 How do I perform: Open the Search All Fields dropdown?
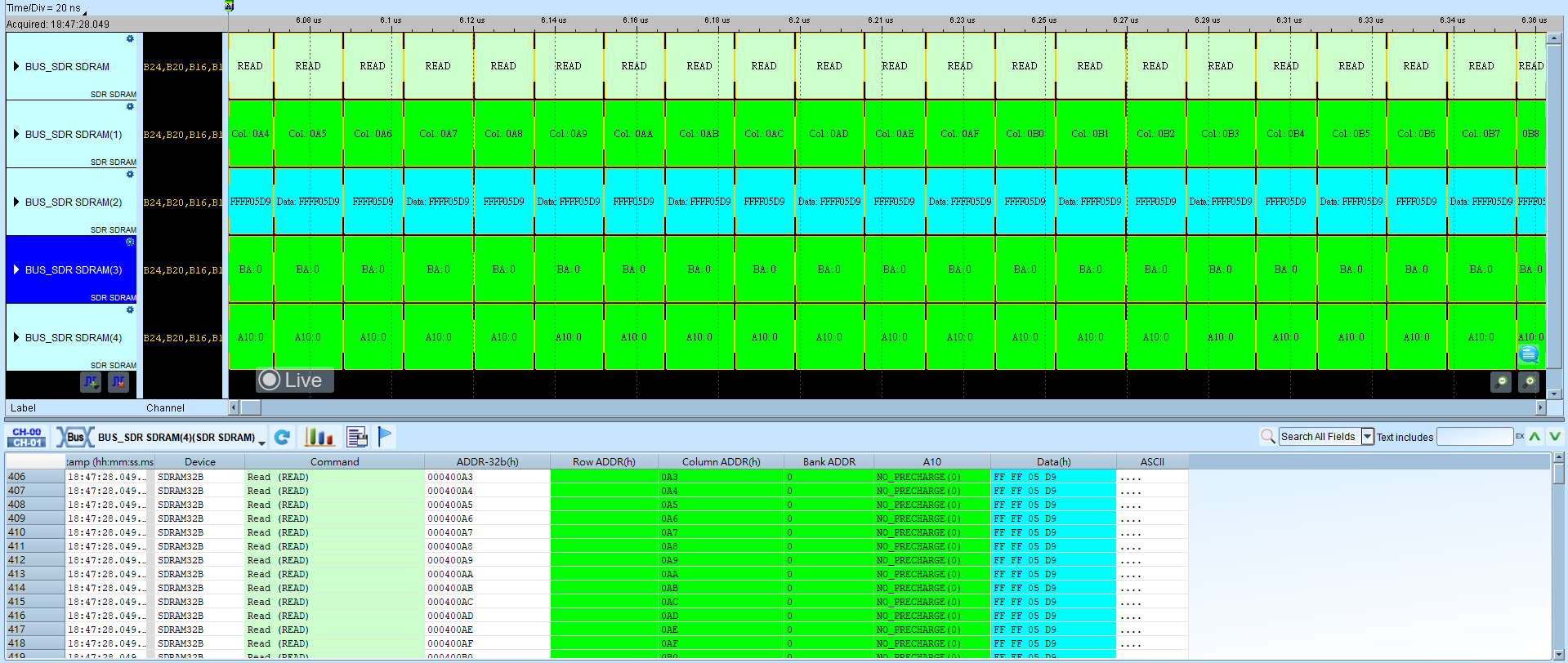[1367, 437]
